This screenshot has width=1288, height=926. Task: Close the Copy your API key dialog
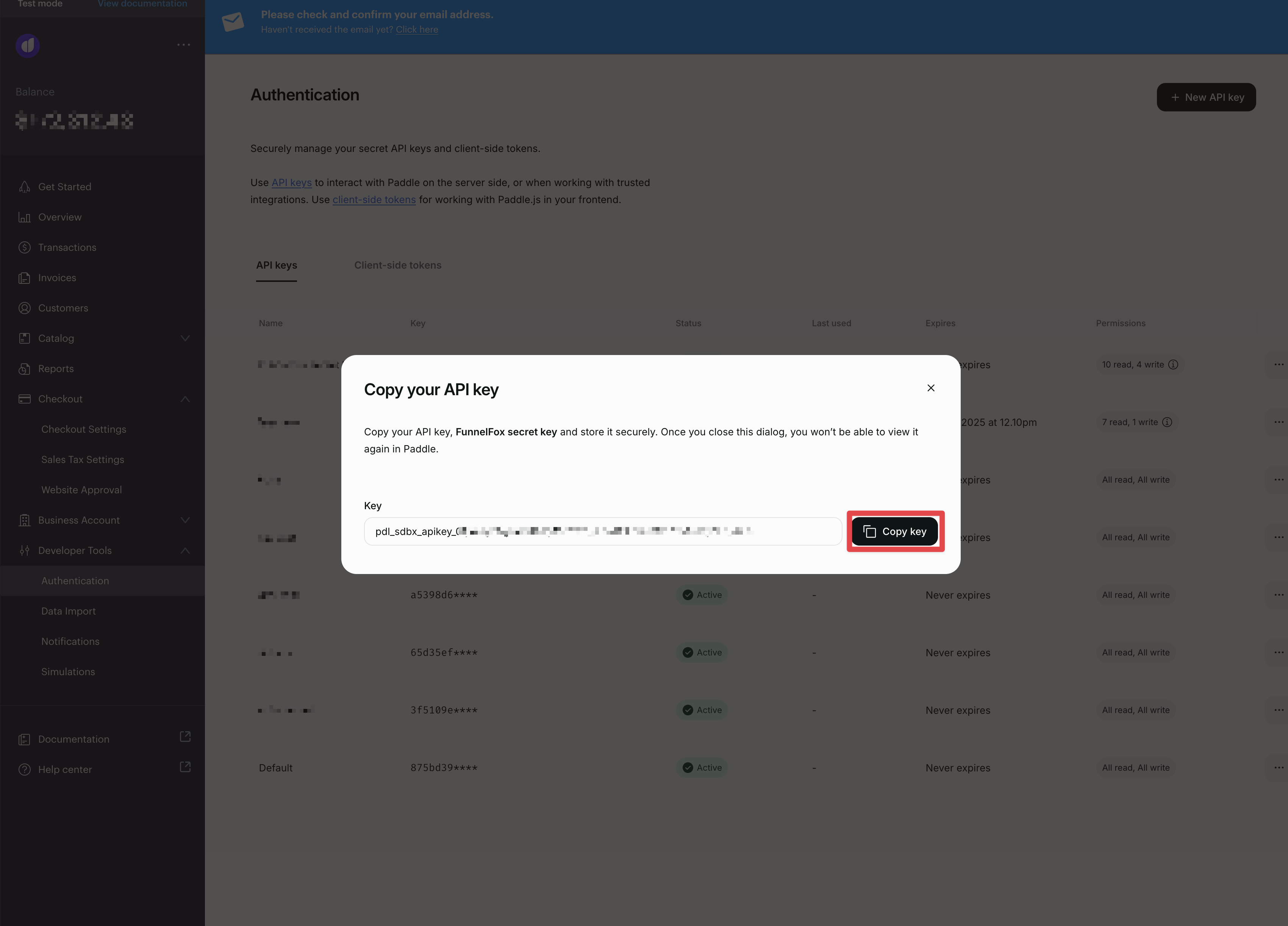[931, 388]
